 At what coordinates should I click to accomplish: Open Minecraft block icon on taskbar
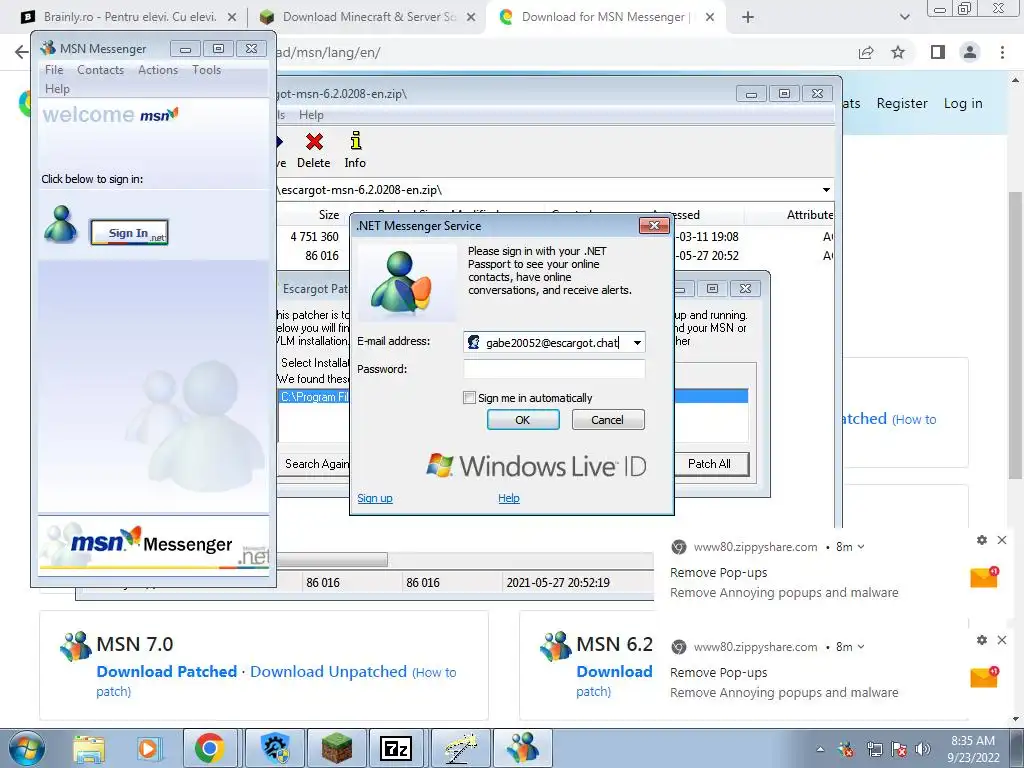point(336,748)
